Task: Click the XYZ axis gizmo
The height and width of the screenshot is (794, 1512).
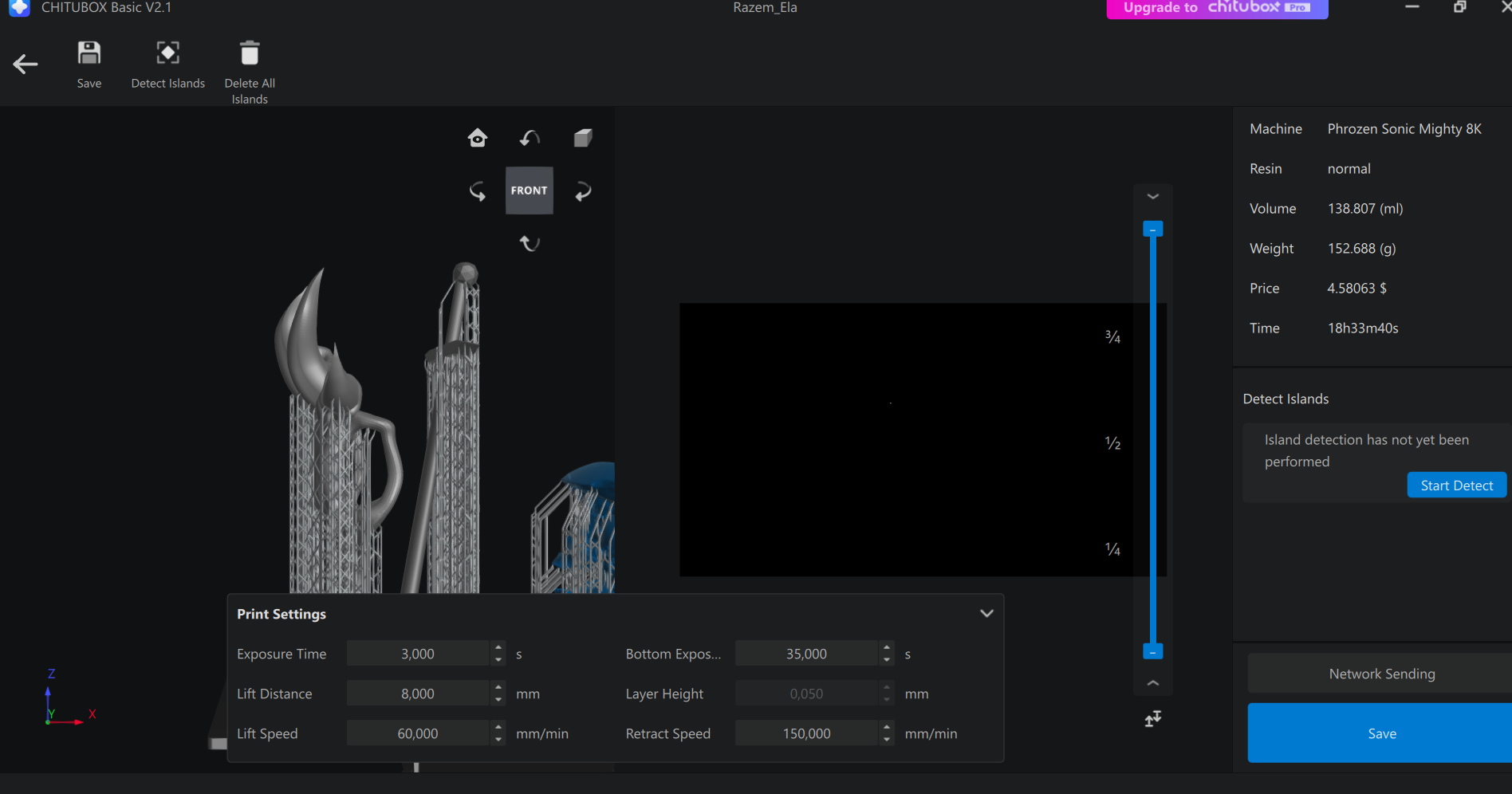Action: 69,698
